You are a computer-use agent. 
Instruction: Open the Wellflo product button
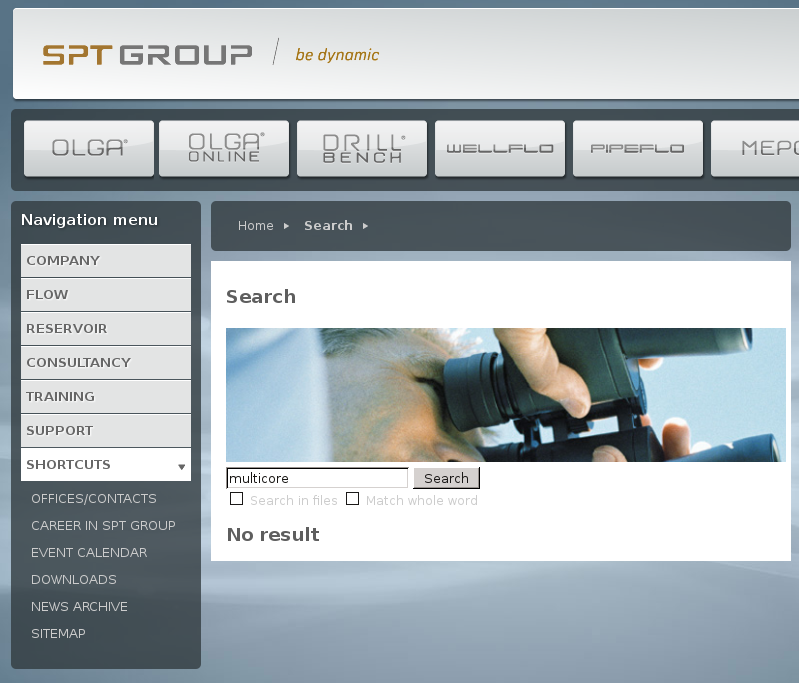500,148
